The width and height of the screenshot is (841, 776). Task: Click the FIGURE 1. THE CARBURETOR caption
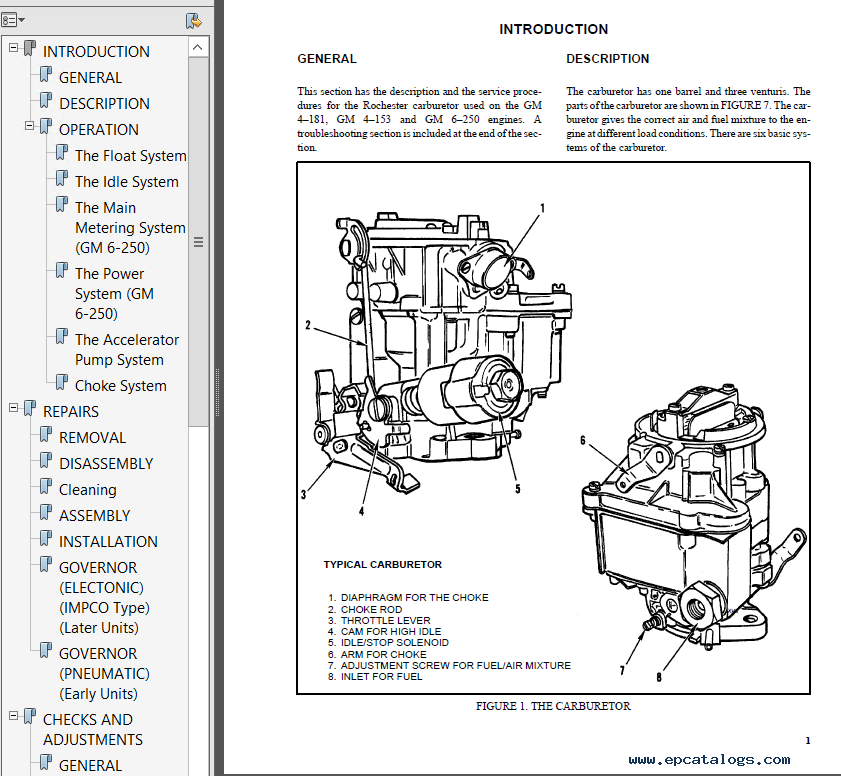[x=554, y=706]
